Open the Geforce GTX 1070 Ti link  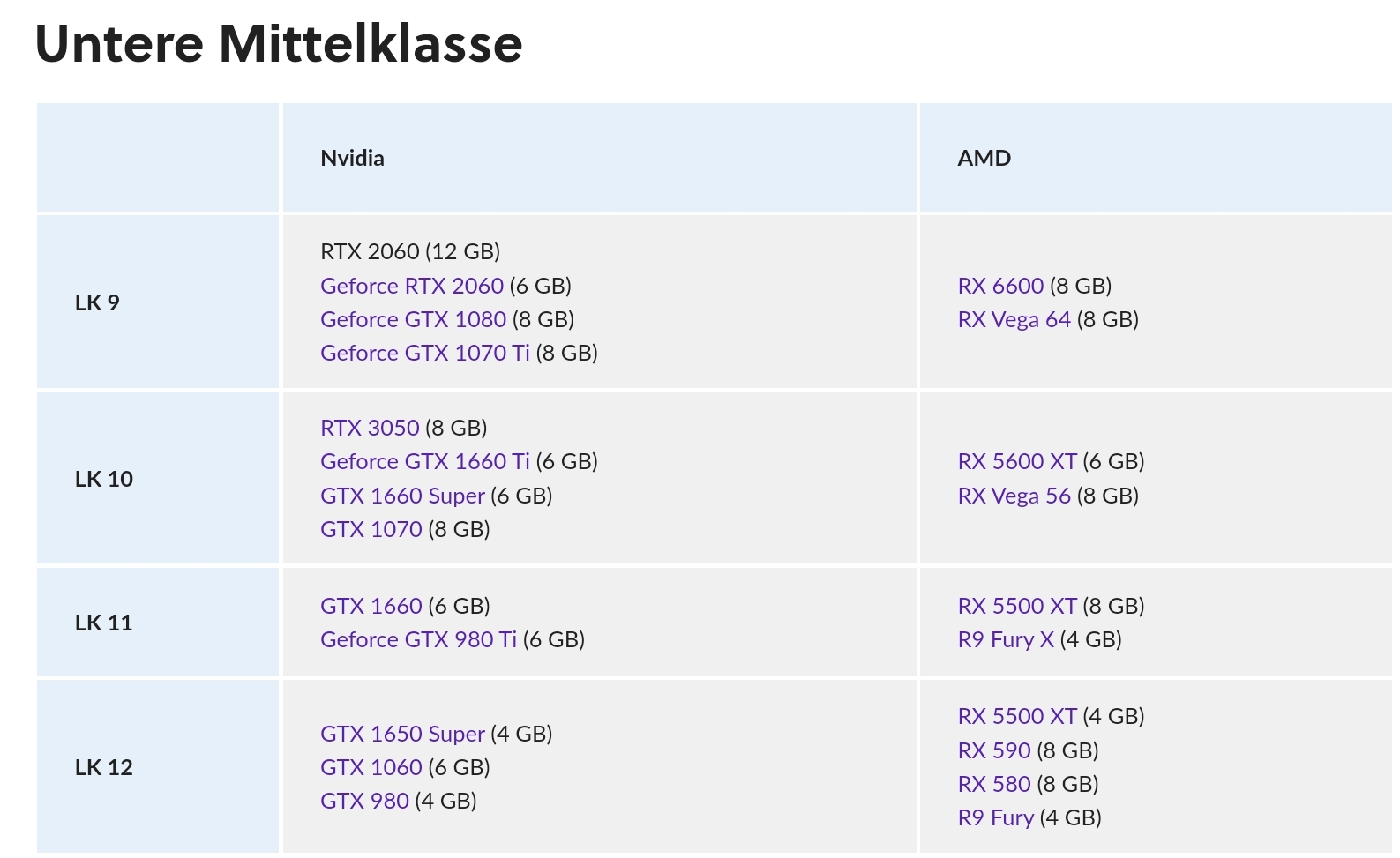[424, 353]
